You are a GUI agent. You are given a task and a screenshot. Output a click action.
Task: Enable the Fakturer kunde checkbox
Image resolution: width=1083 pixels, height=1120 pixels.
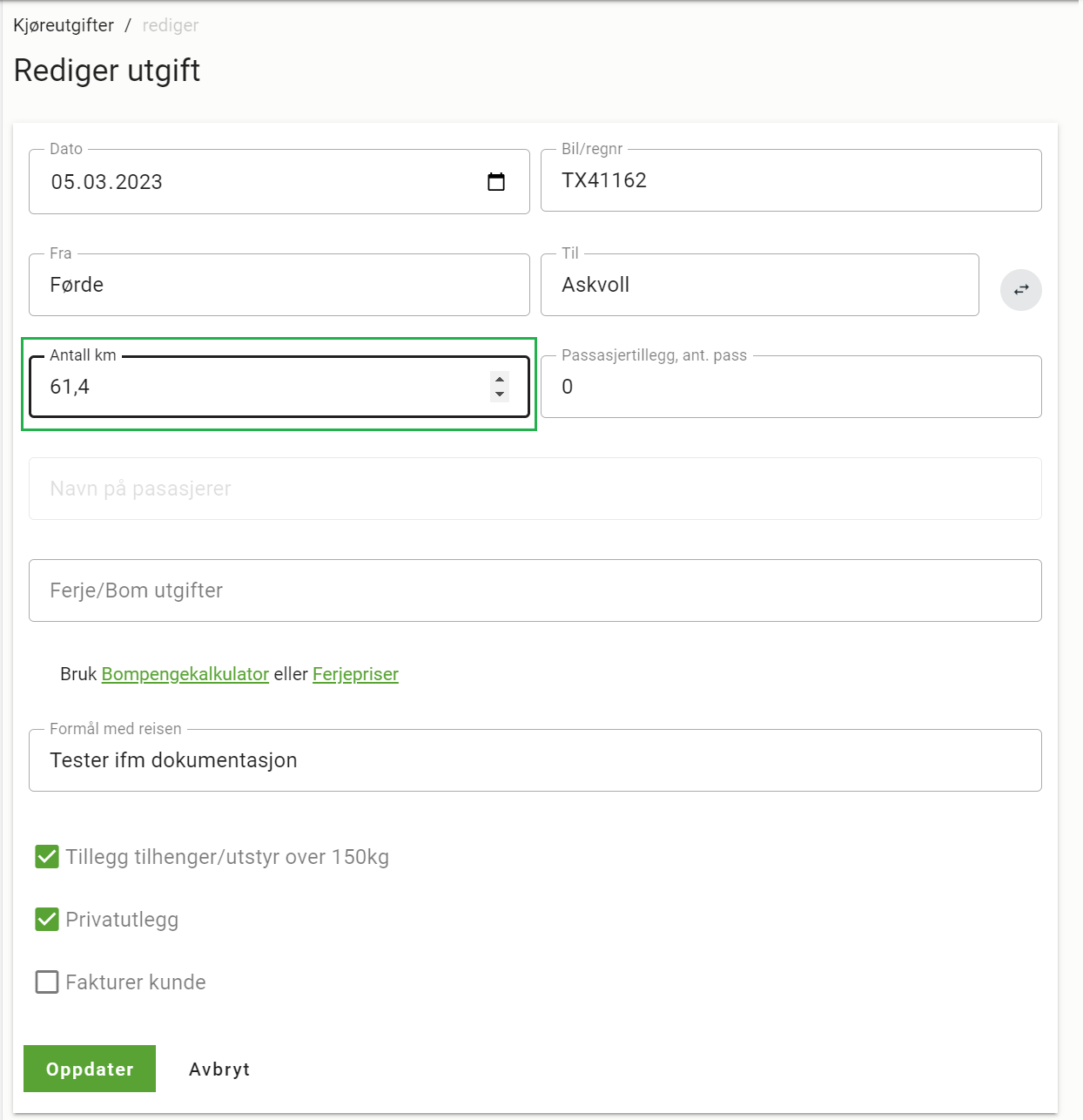[x=47, y=982]
